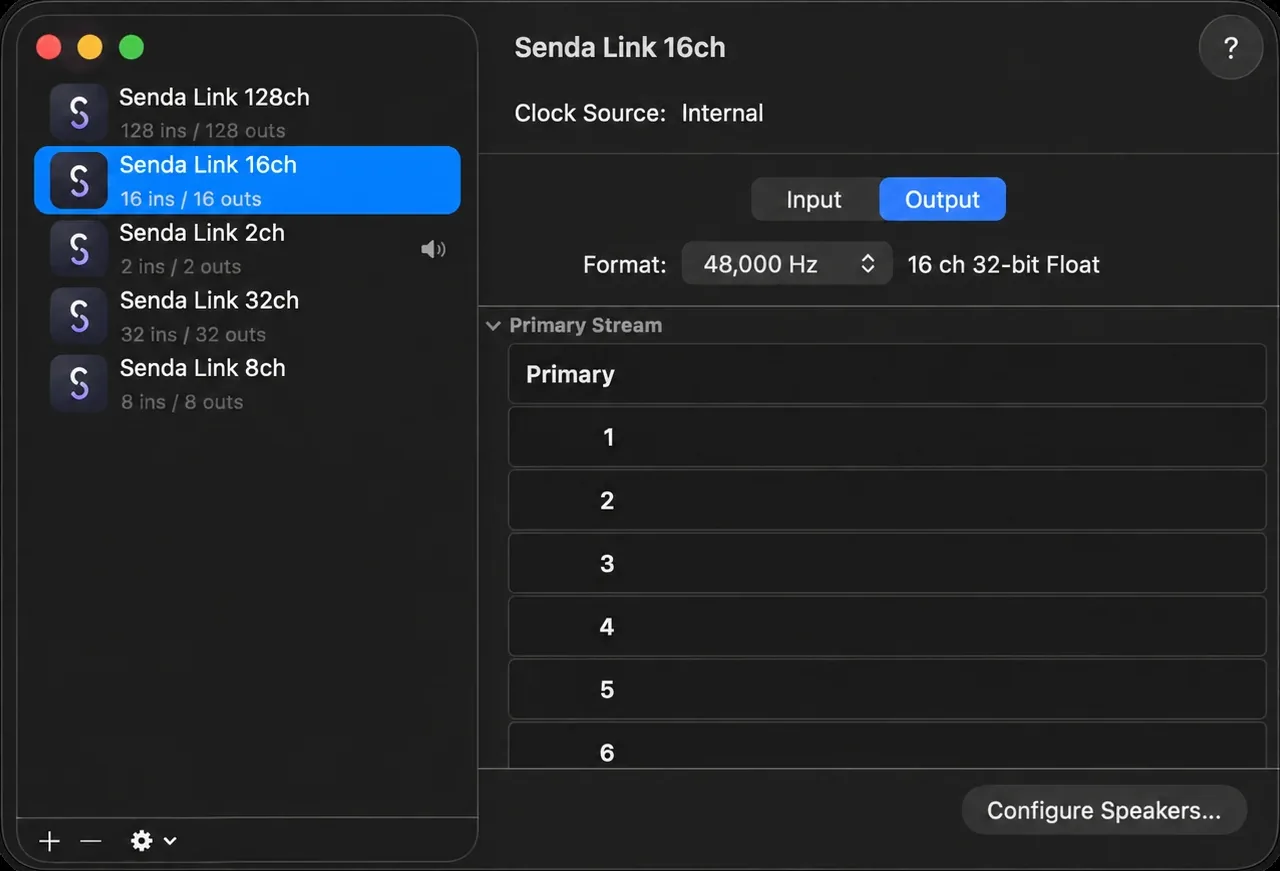This screenshot has width=1280, height=871.
Task: Zoom the window with the green button
Action: (x=131, y=47)
